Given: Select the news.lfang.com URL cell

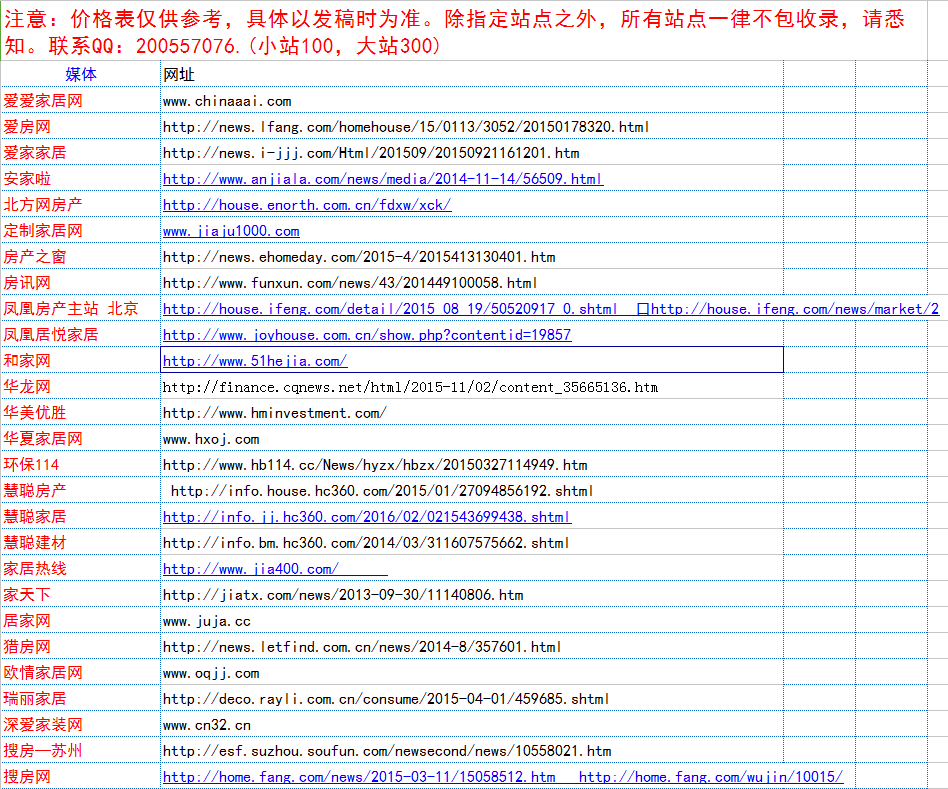Looking at the screenshot, I should (472, 126).
